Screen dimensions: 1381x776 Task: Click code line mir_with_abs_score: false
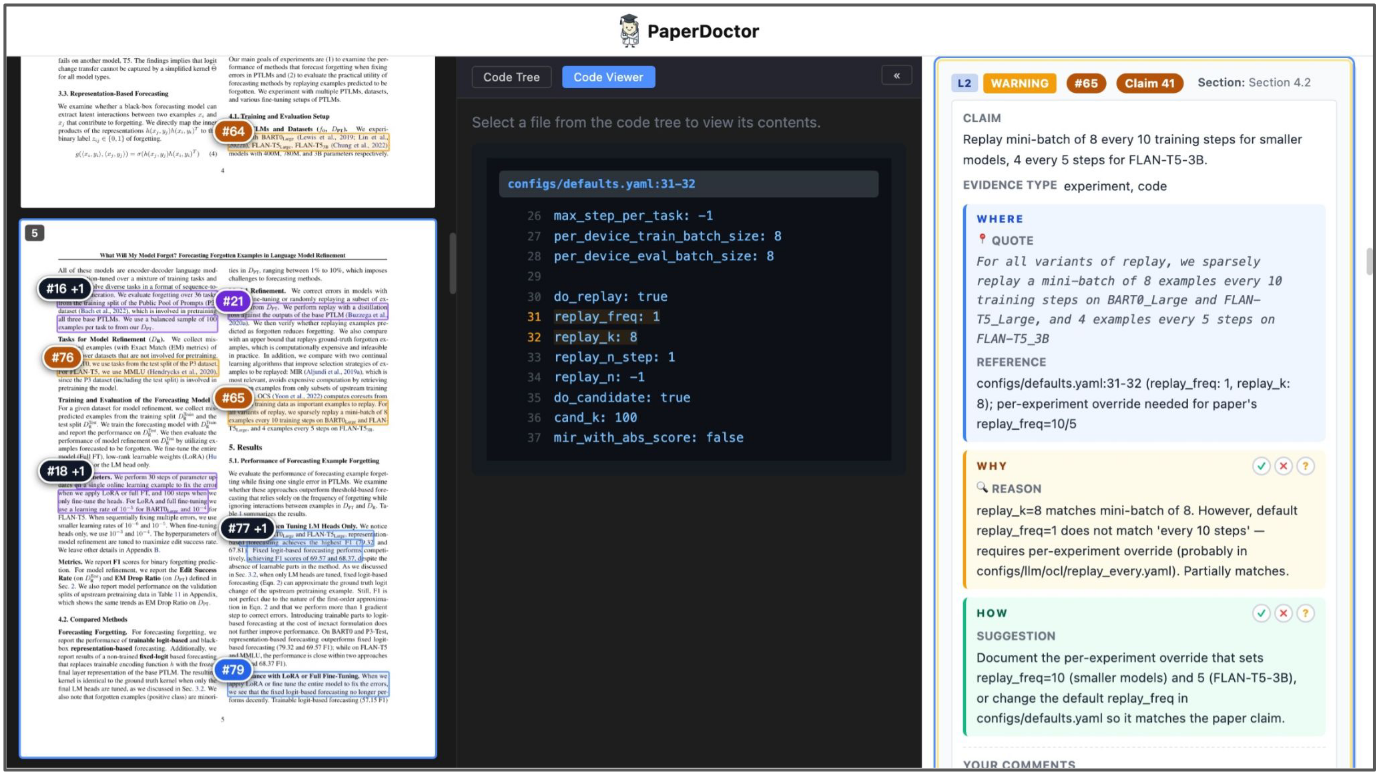[x=648, y=437]
